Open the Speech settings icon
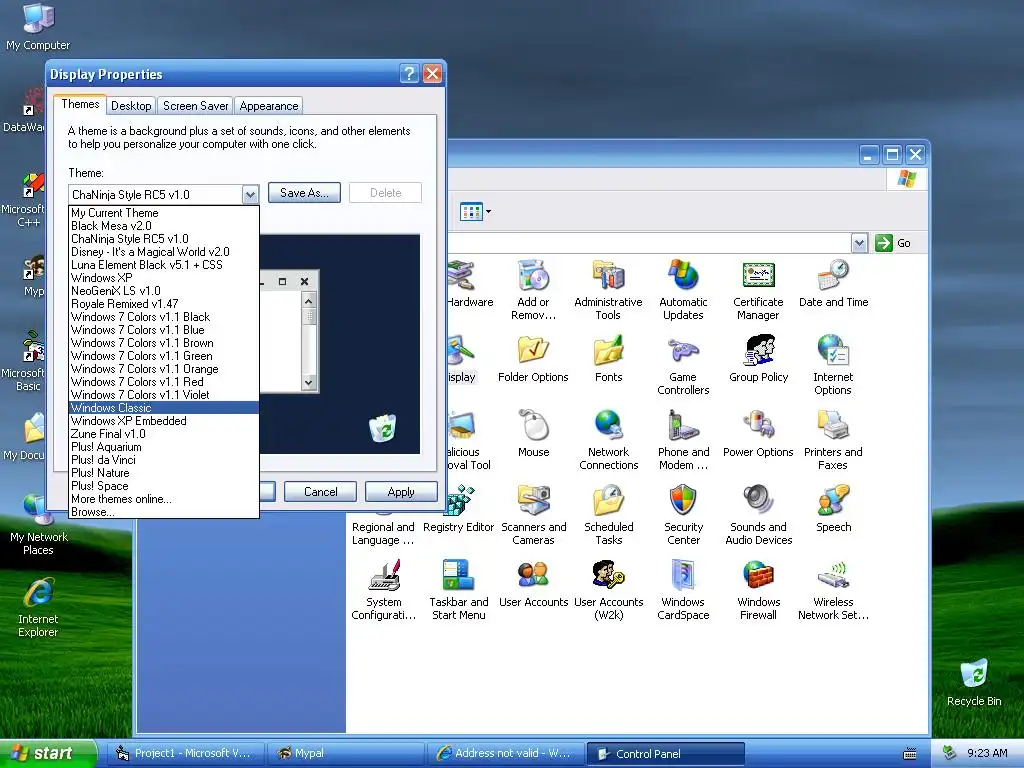 tap(833, 509)
